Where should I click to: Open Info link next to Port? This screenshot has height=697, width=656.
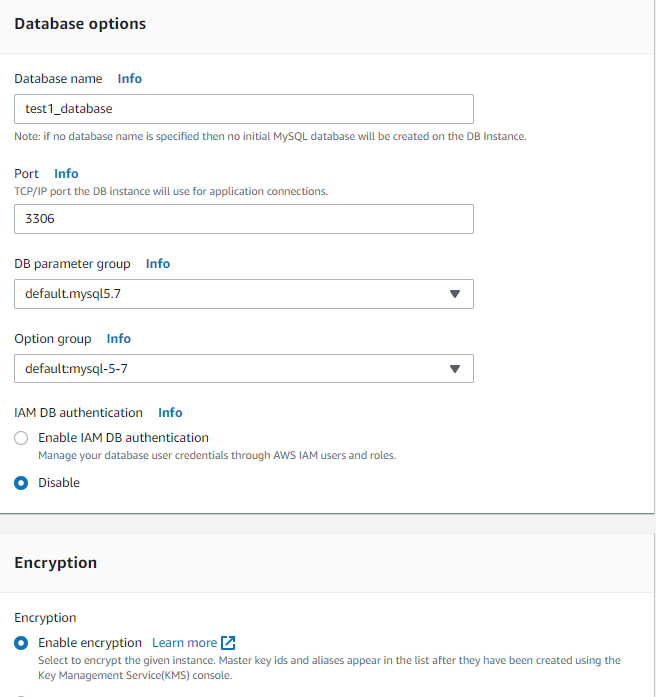[66, 174]
